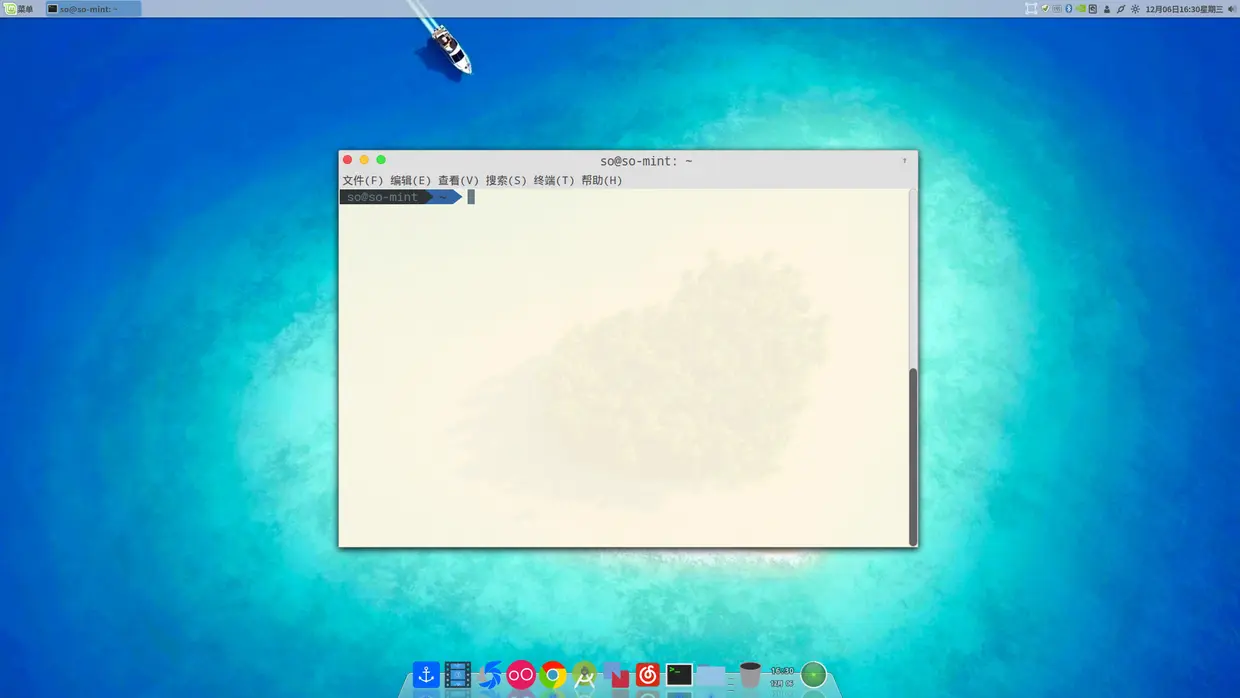Open the 搜索(S) menu

coord(506,181)
